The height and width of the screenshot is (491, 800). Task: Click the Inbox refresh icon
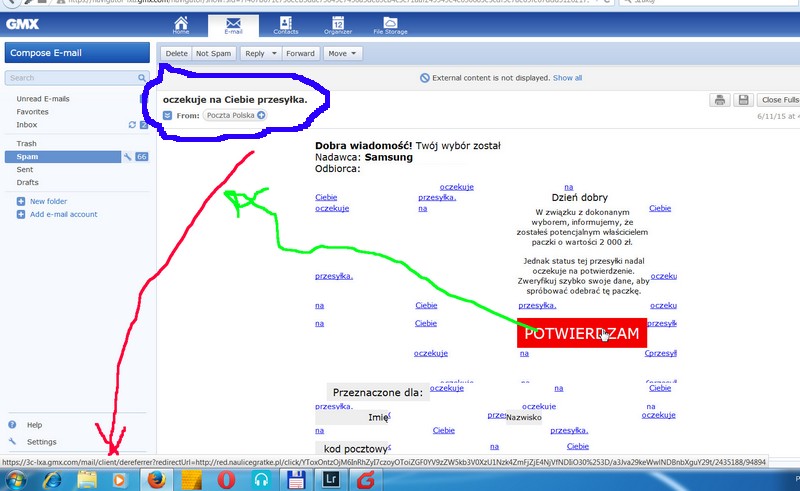coord(132,125)
